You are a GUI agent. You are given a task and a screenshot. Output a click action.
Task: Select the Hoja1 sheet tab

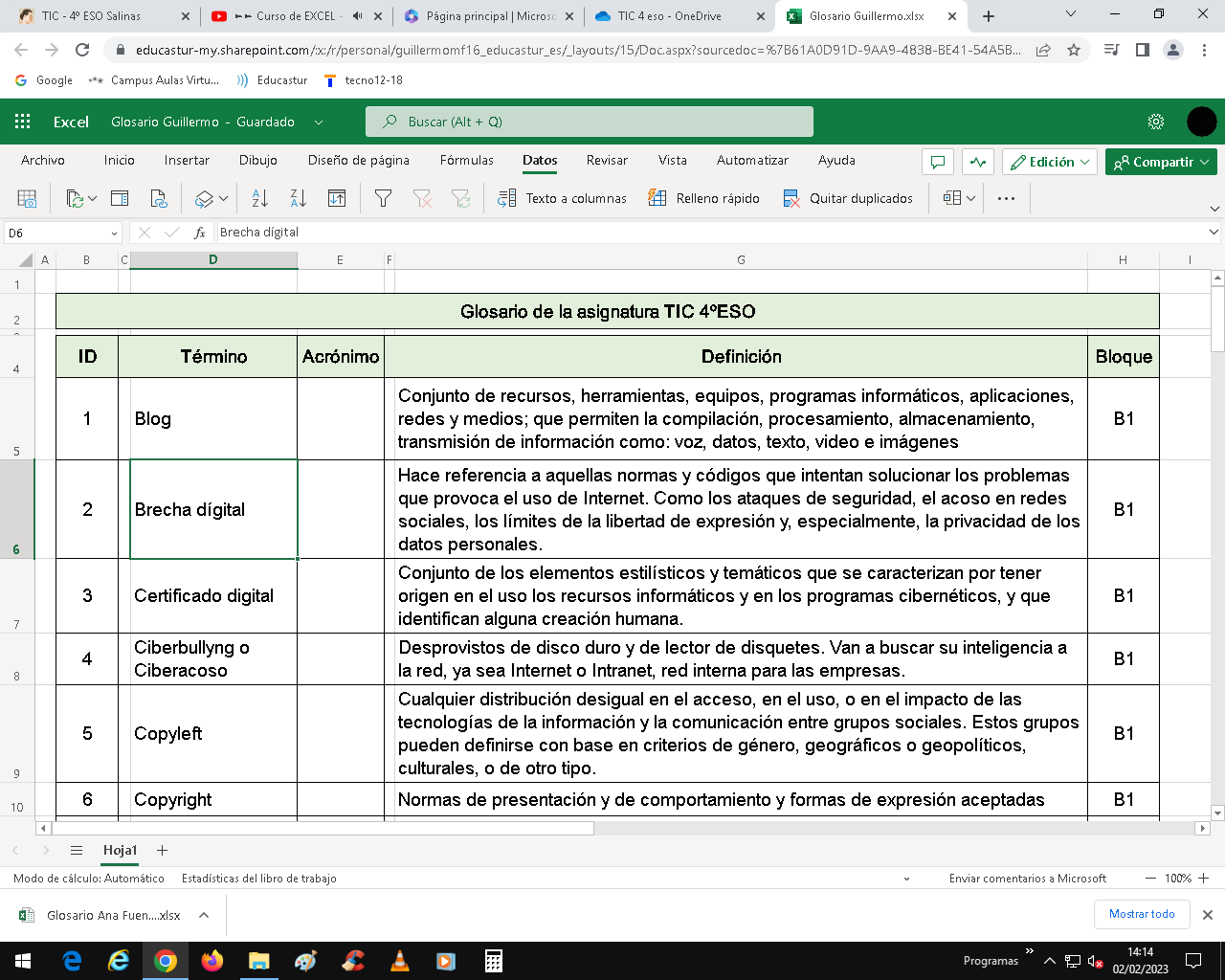(x=121, y=850)
